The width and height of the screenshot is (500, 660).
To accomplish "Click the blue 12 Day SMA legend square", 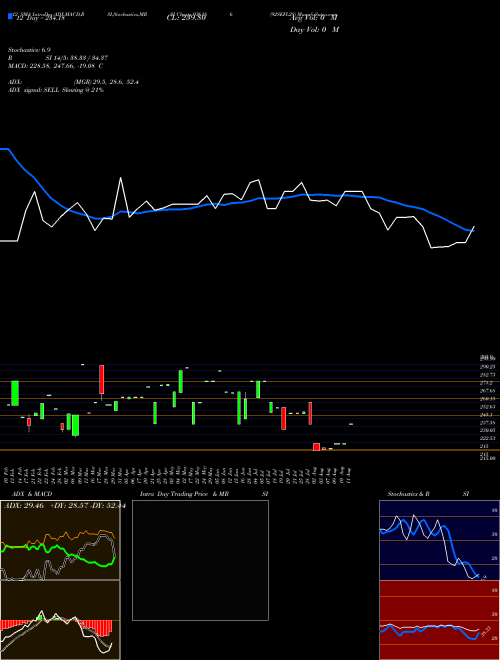I will 10,17.
